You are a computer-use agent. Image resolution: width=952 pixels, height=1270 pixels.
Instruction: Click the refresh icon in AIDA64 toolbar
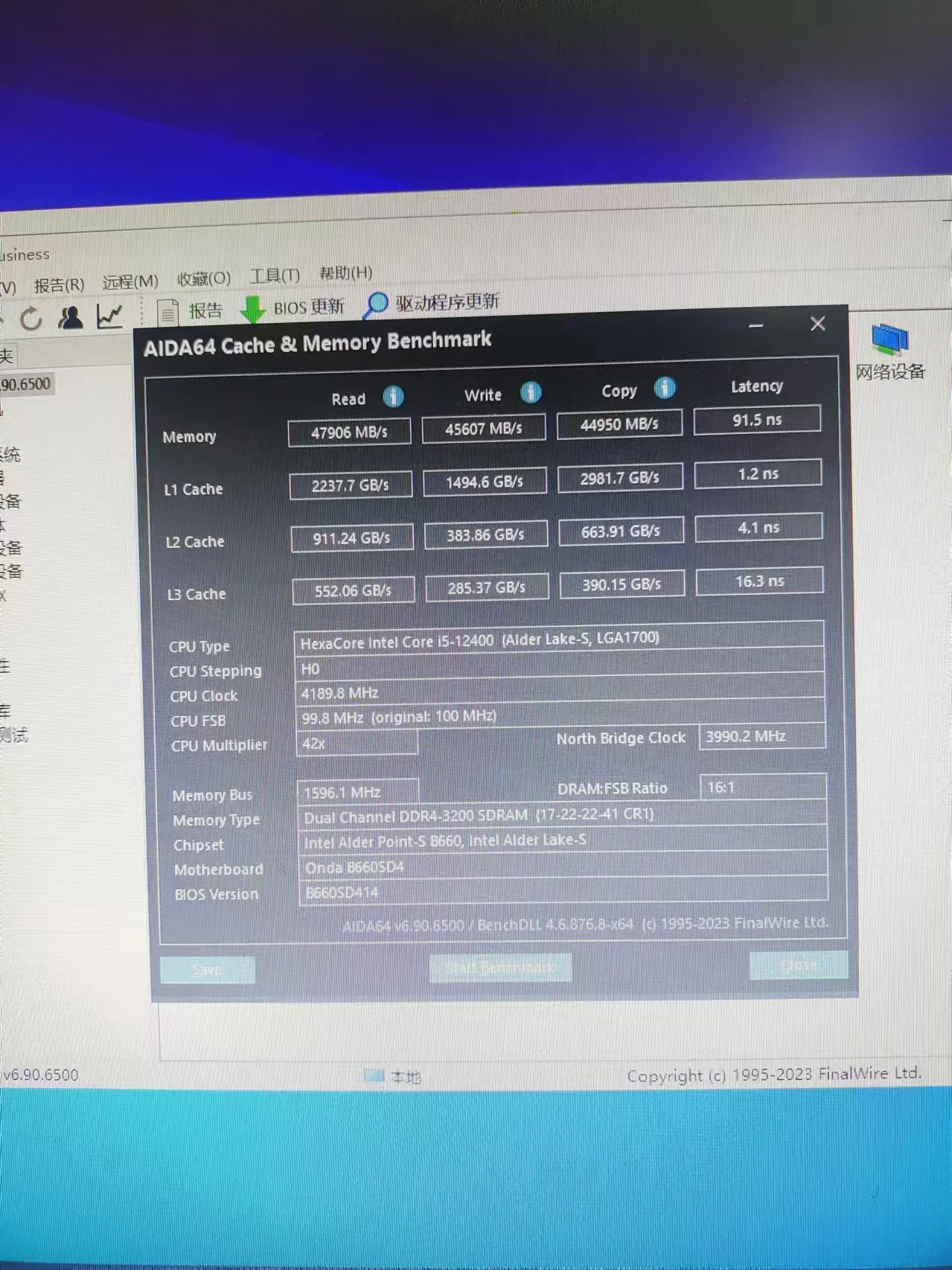tap(31, 319)
